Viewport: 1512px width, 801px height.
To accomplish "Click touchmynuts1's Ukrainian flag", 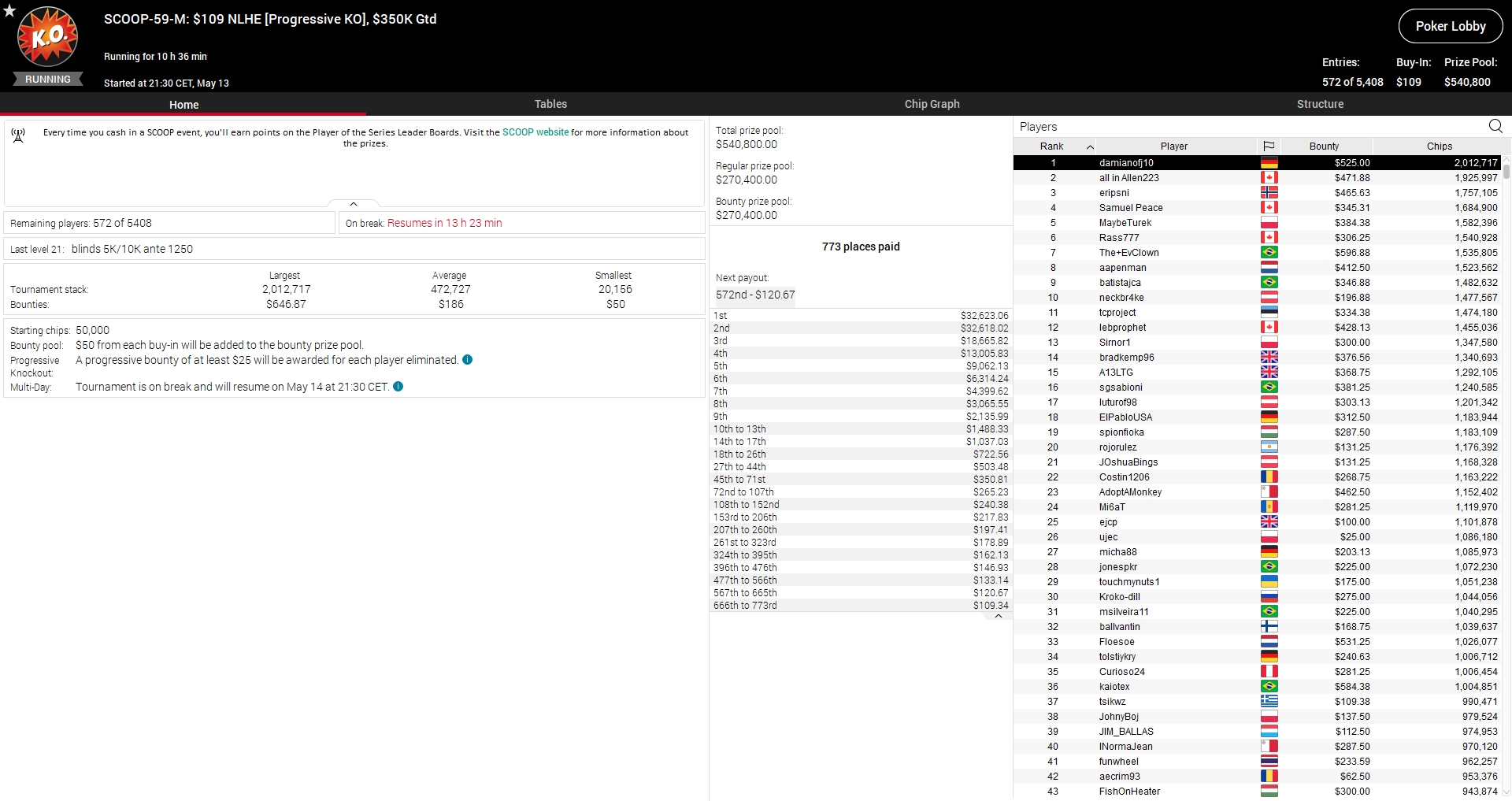I will point(1269,582).
